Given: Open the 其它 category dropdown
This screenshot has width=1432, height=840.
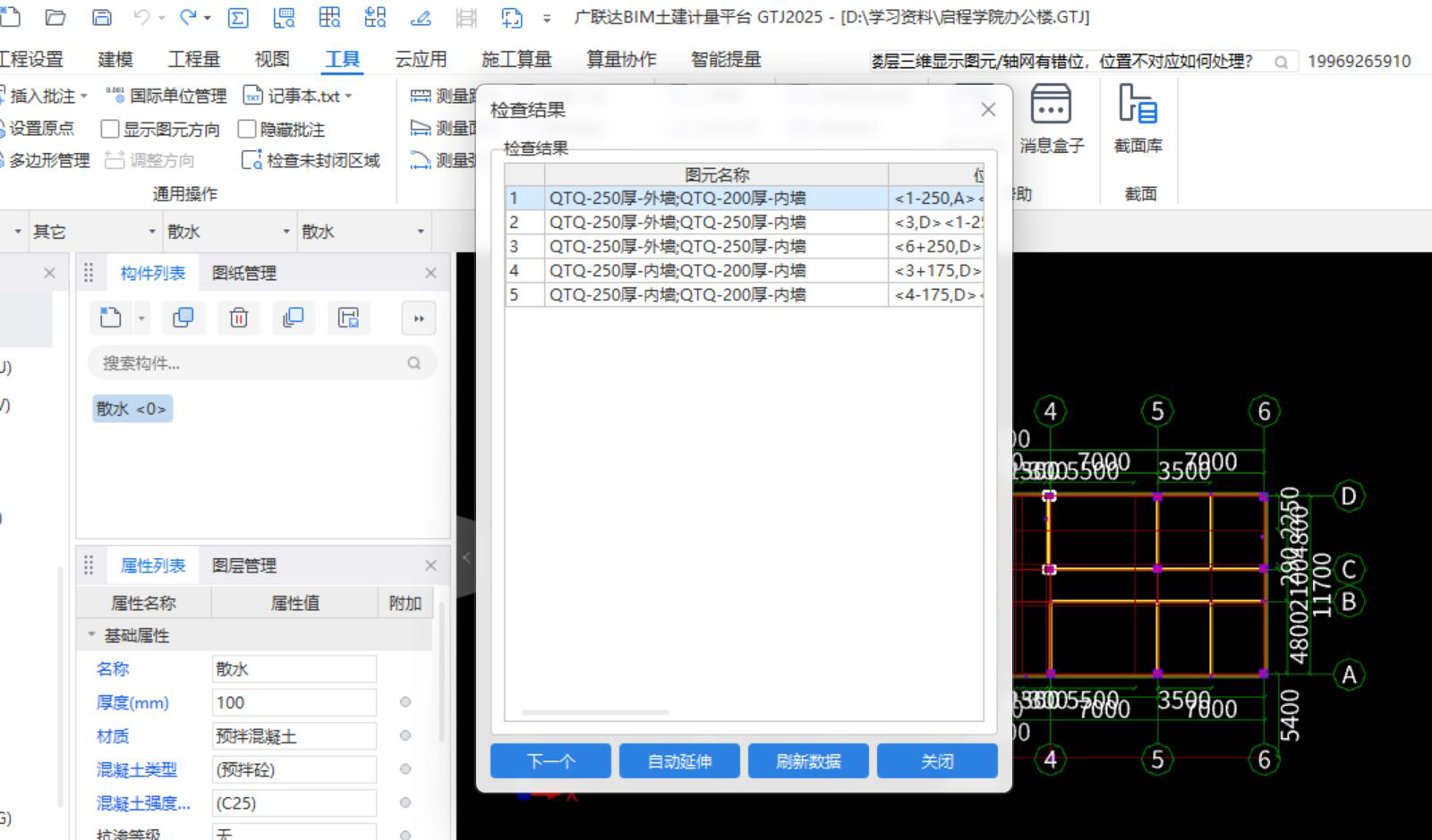Looking at the screenshot, I should (152, 232).
